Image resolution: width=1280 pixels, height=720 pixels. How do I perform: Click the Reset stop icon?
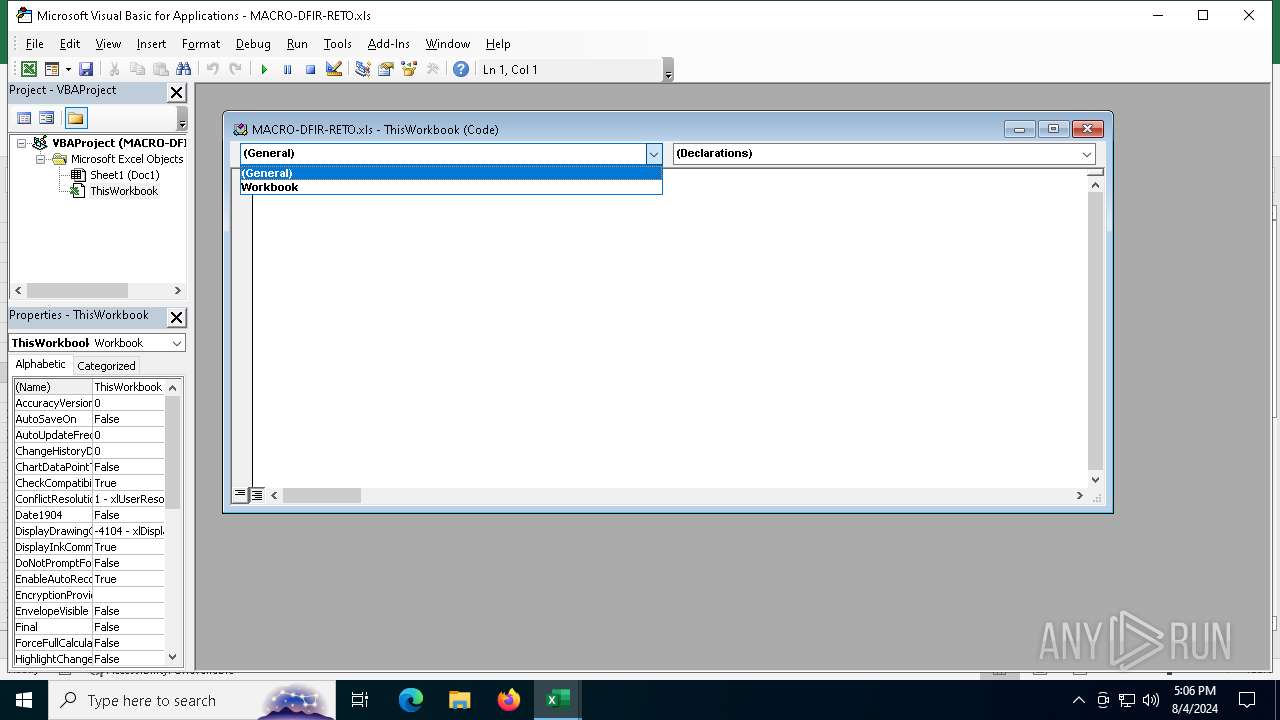tap(310, 69)
